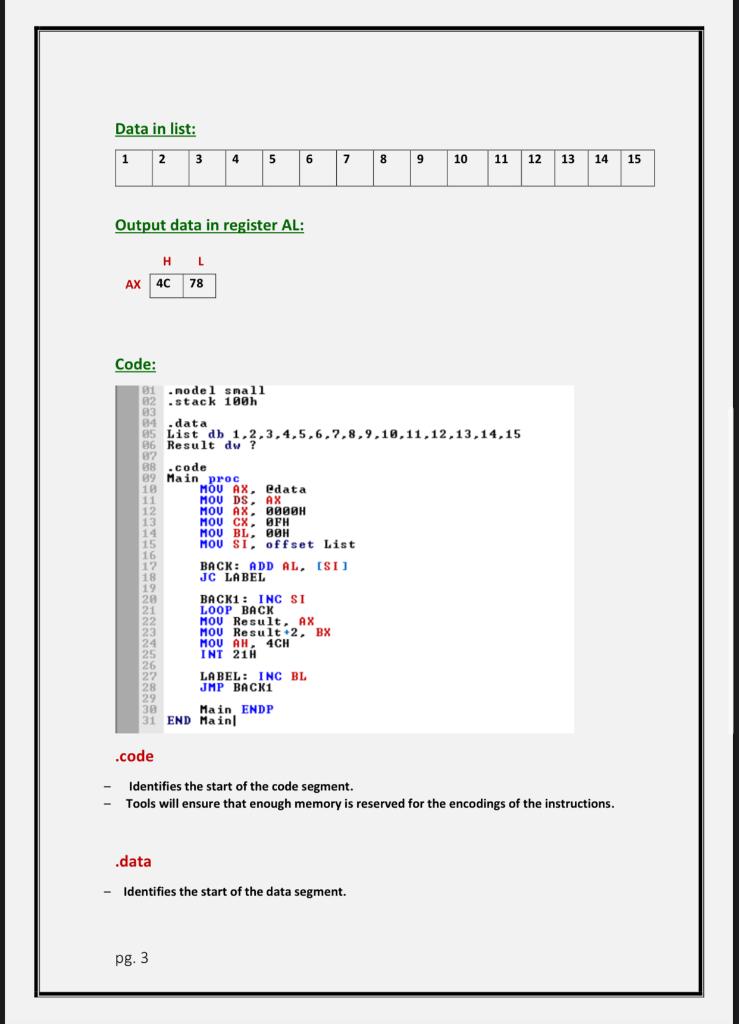The height and width of the screenshot is (1024, 739).
Task: Click the 'Main ENDP' code line
Action: coord(236,709)
